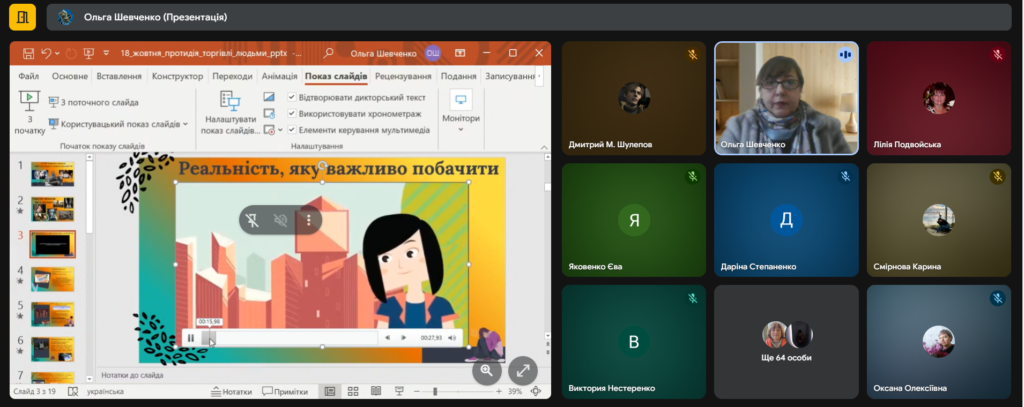
Task: Start slideshow from beginning (З початку)
Action: (x=29, y=112)
